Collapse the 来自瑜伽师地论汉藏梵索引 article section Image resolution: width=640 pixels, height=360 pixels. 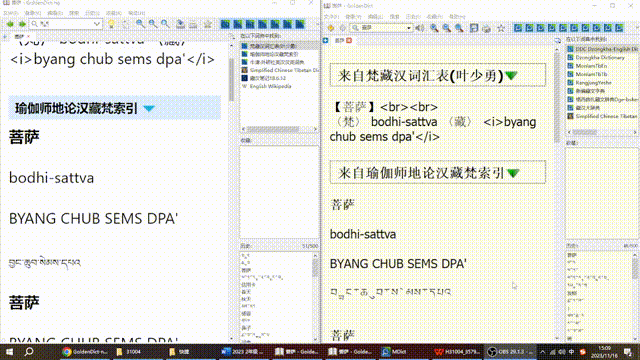(x=513, y=173)
